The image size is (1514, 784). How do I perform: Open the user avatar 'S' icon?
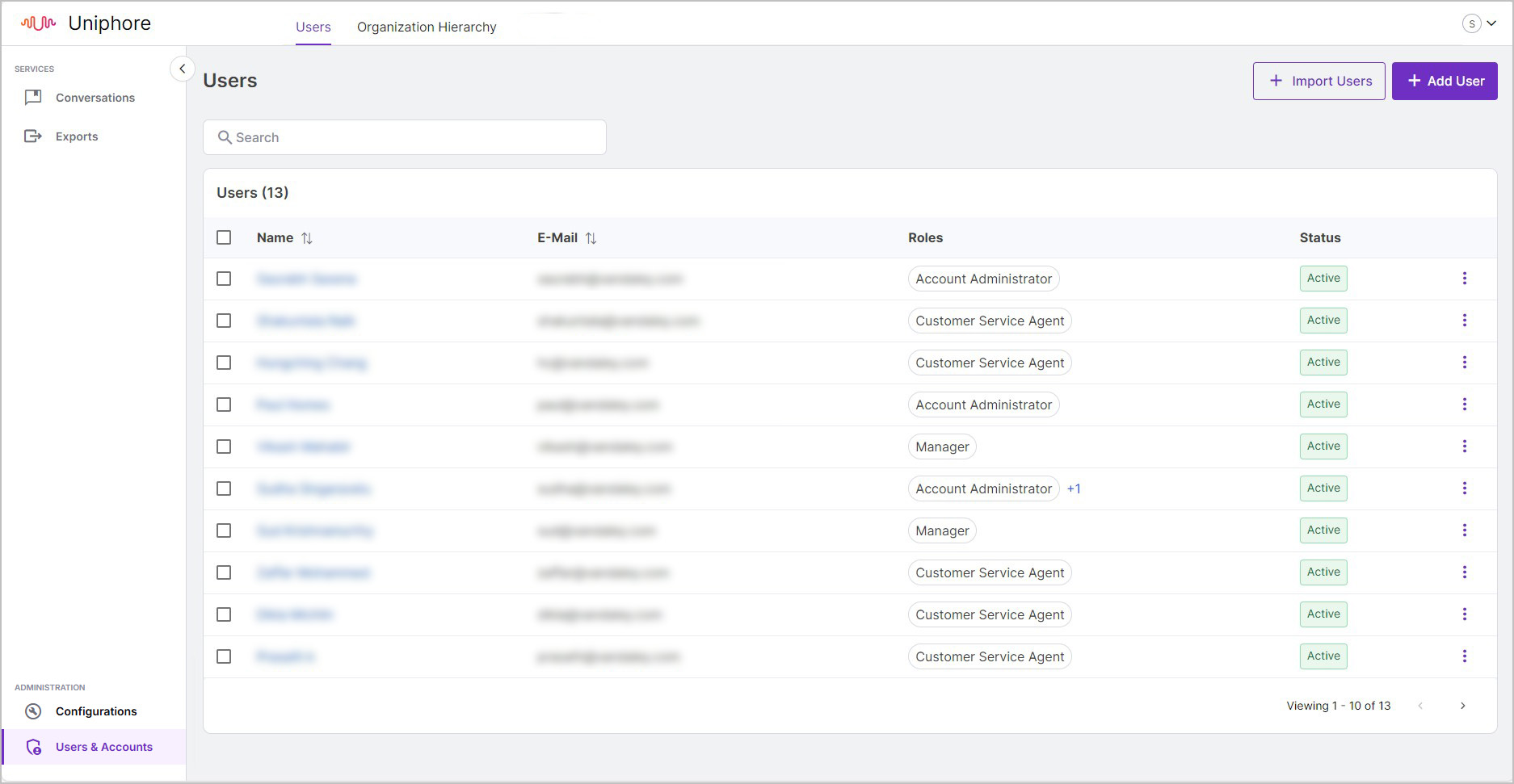1472,23
